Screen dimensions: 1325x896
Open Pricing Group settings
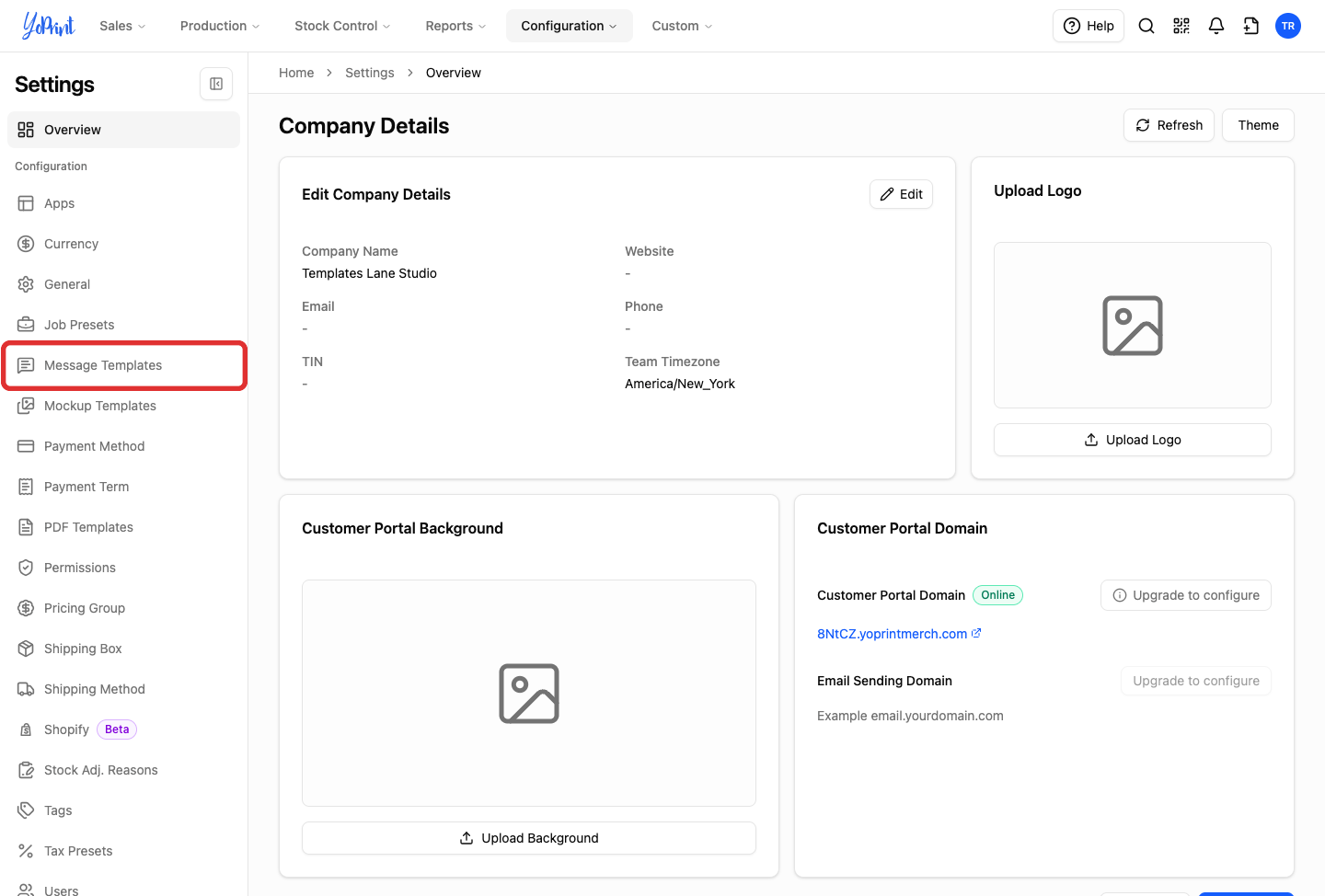tap(123, 608)
